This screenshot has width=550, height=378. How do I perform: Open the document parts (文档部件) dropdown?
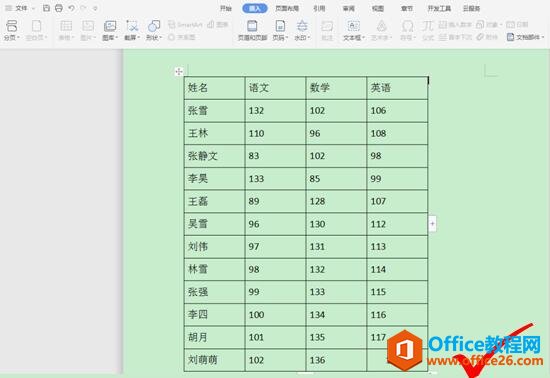click(525, 37)
